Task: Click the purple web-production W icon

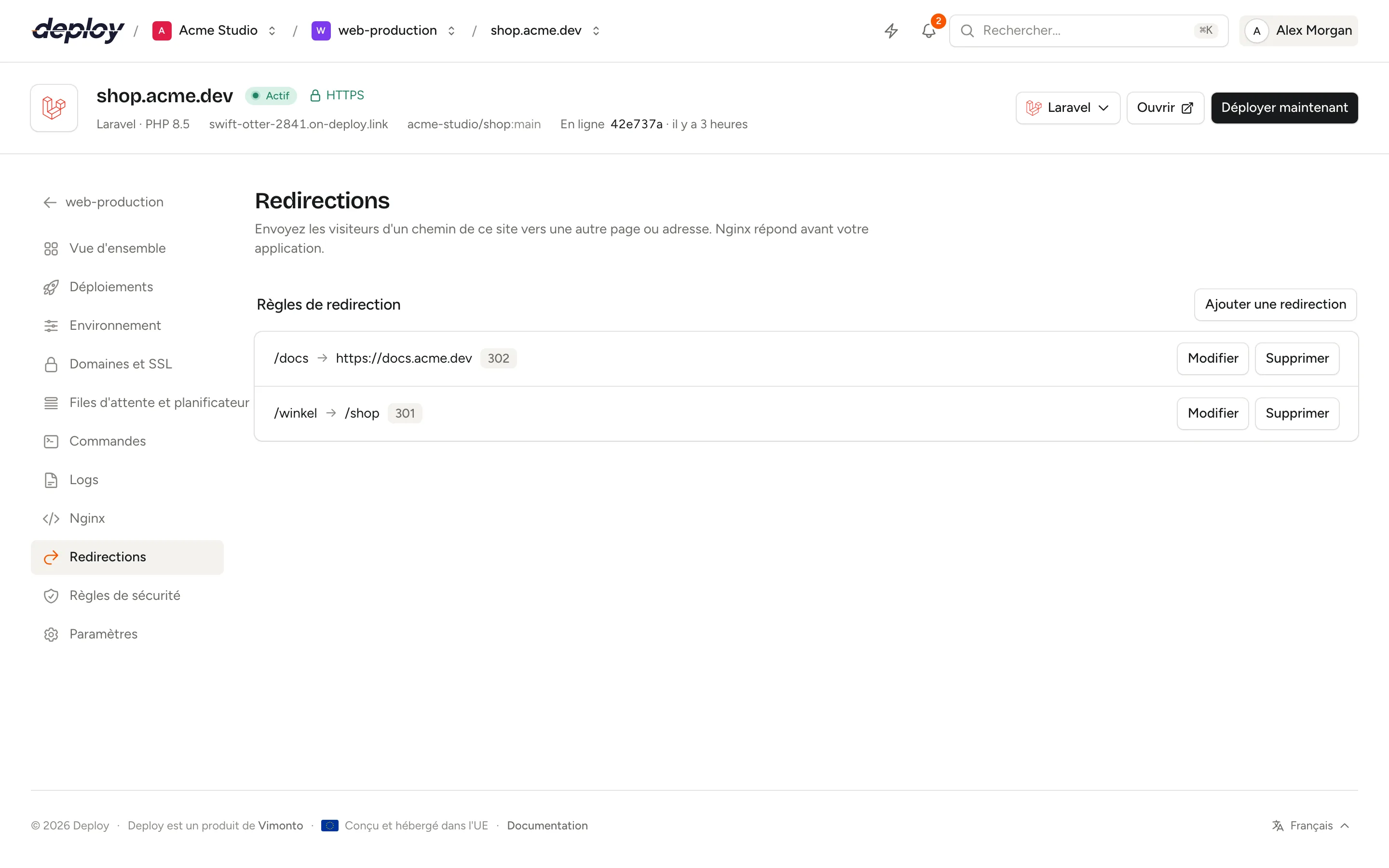Action: [x=321, y=30]
